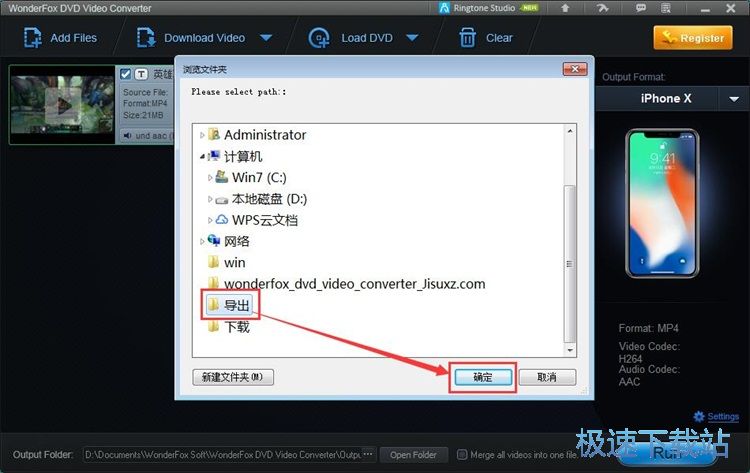Select WPS云文档 cloud item
Image resolution: width=750 pixels, height=473 pixels.
point(264,220)
